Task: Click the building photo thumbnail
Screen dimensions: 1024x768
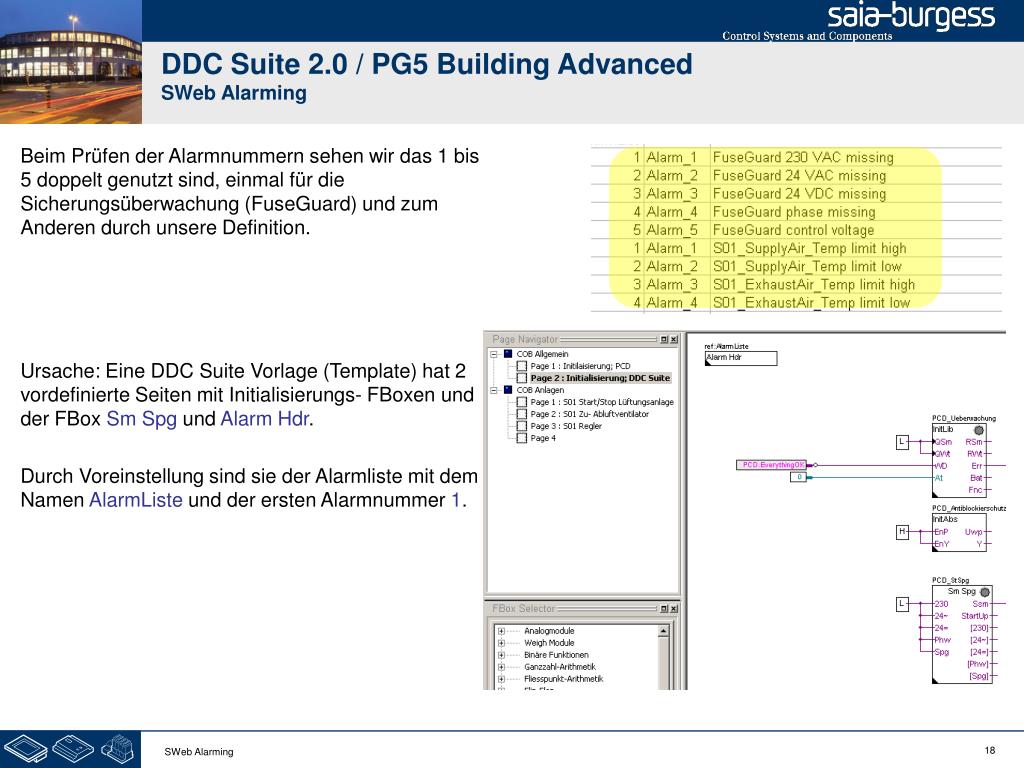Action: pos(71,61)
